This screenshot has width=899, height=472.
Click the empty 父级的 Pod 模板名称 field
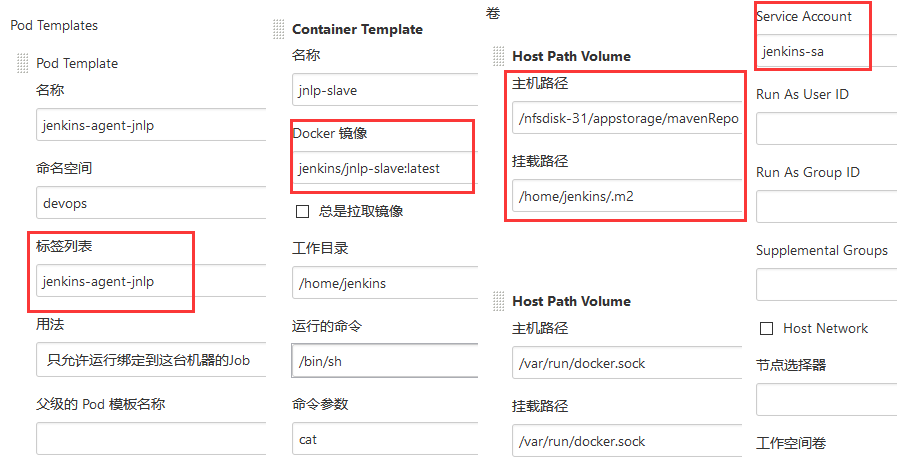[x=151, y=439]
